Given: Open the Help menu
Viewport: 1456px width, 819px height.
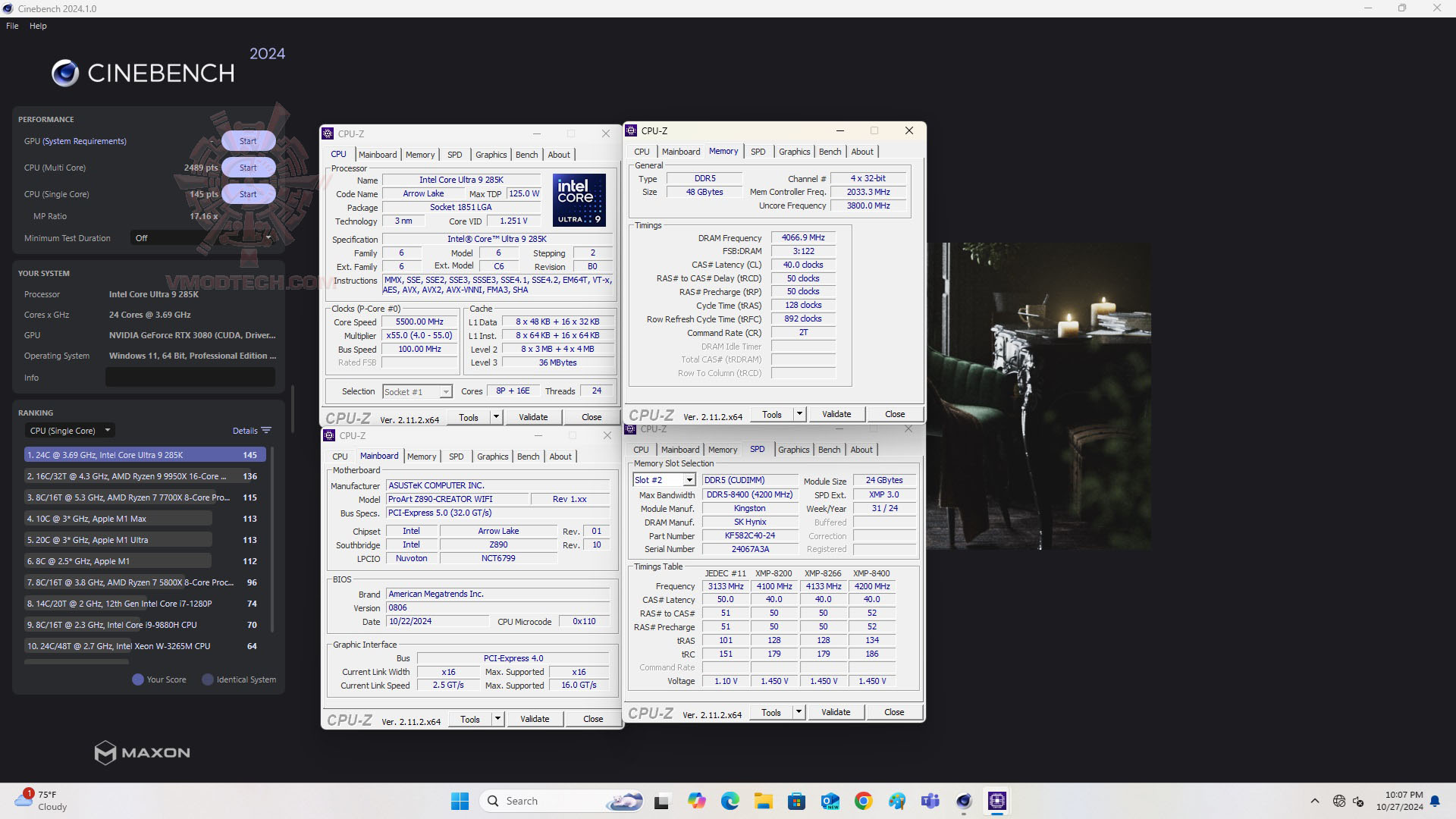Looking at the screenshot, I should 38,26.
